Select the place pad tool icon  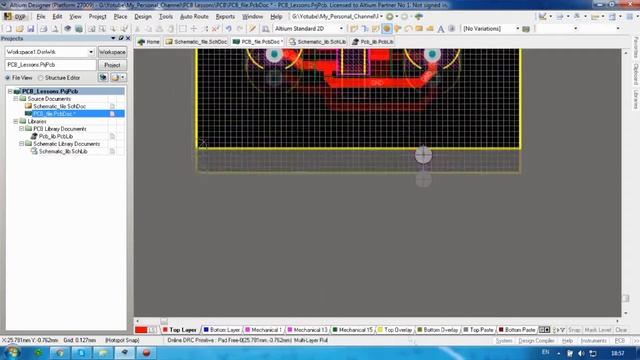pos(387,29)
